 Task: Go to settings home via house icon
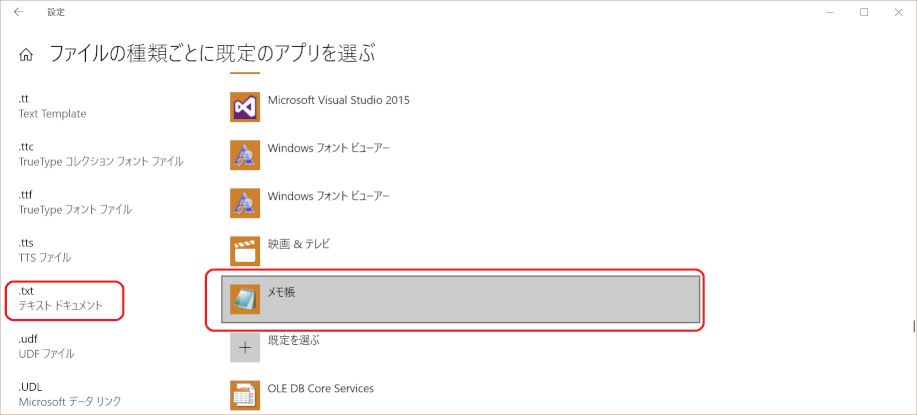click(x=26, y=55)
